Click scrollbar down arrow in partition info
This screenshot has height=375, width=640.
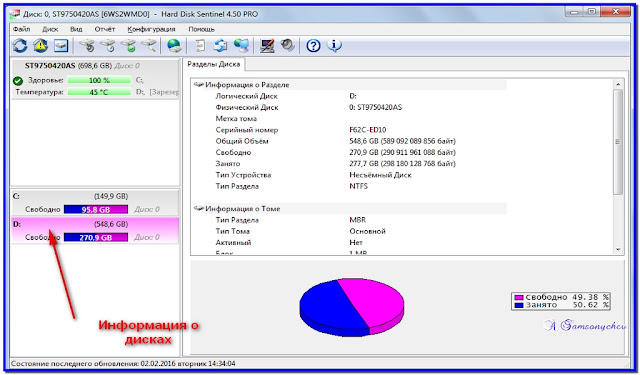point(618,249)
